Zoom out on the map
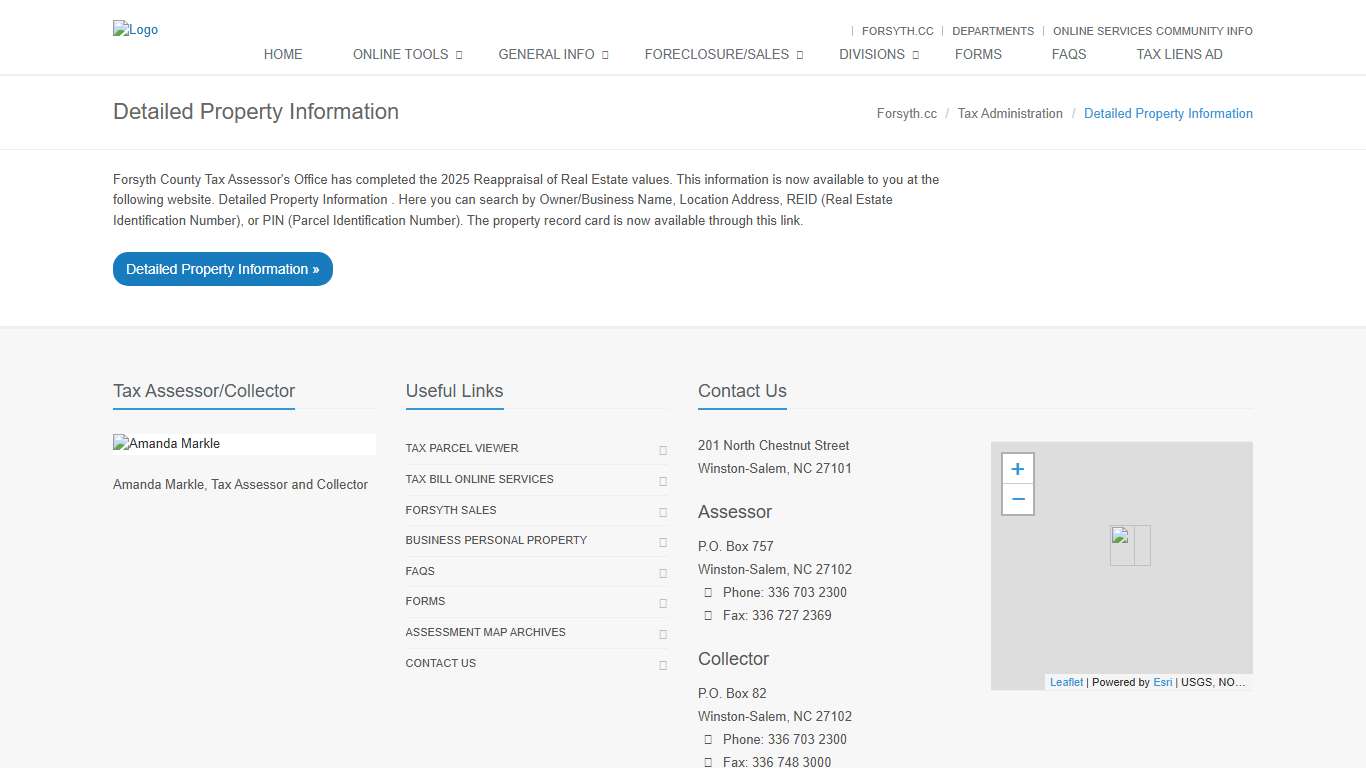 pyautogui.click(x=1017, y=499)
